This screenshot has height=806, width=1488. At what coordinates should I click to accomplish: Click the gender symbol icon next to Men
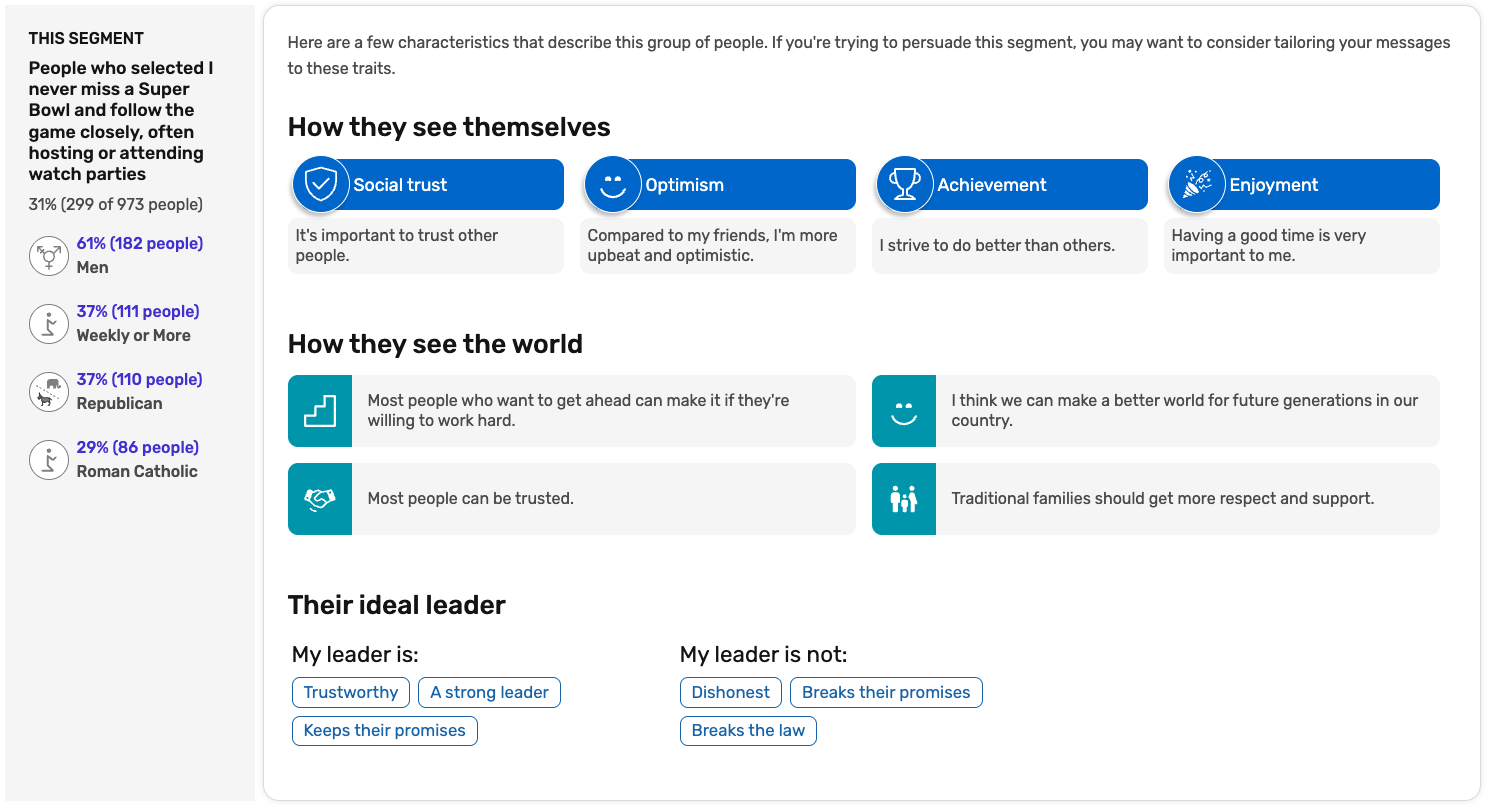[48, 256]
